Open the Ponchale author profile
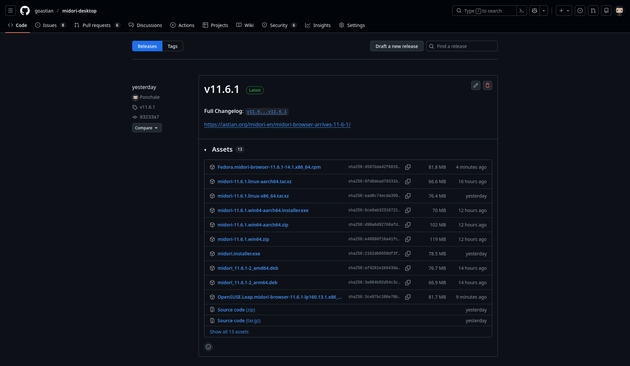The width and height of the screenshot is (630, 366). pos(149,97)
